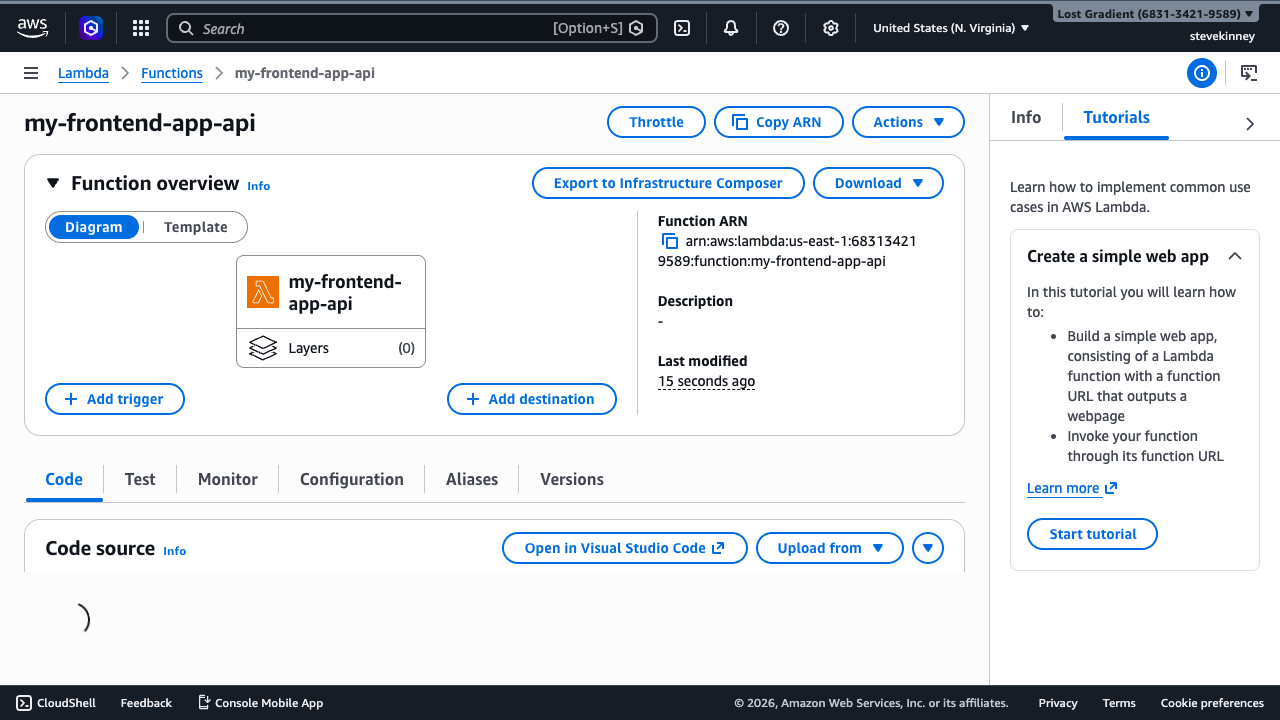Open the AWS services grid menu
Viewport: 1280px width, 720px height.
(141, 28)
